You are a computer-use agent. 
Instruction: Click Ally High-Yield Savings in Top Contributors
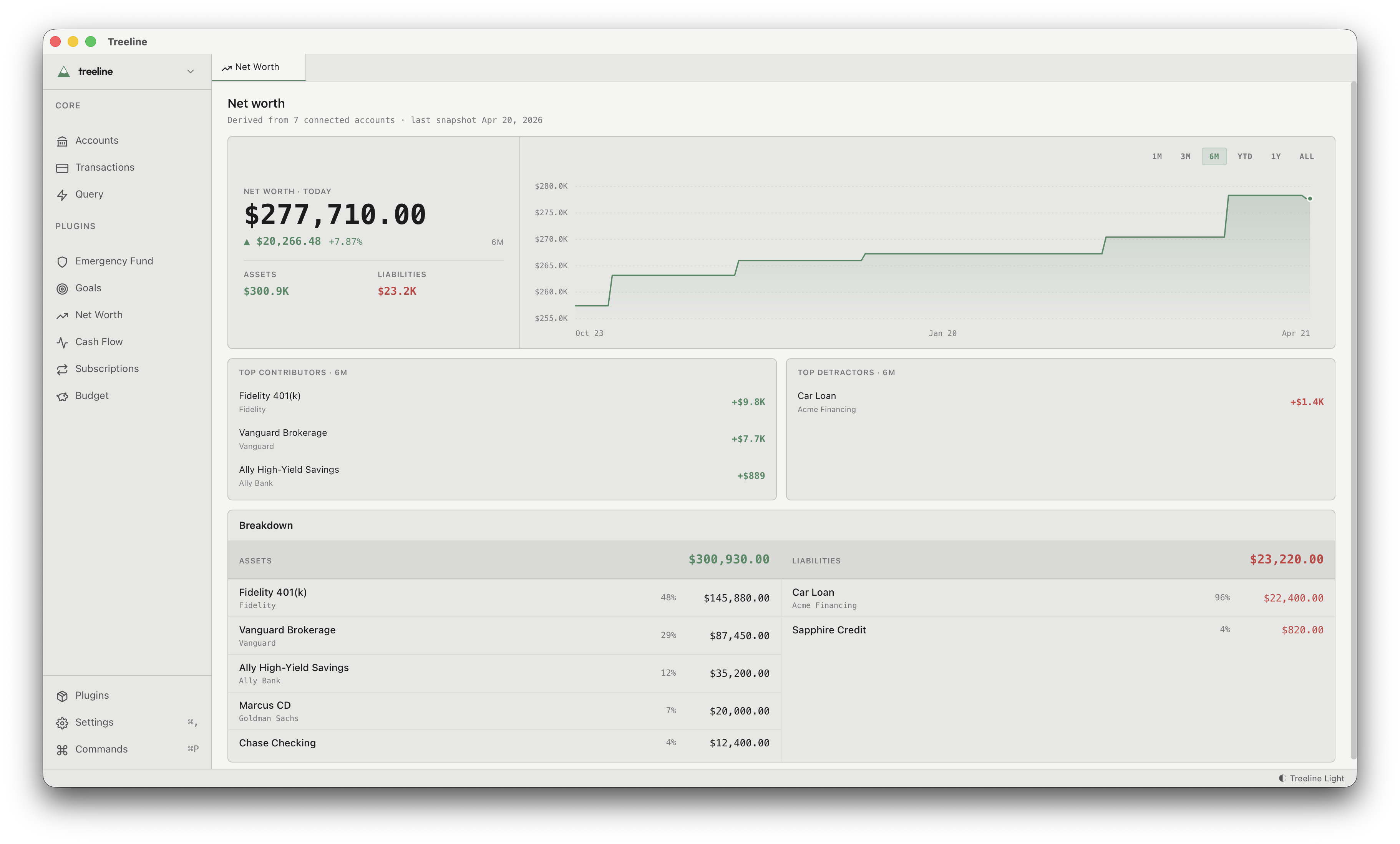pyautogui.click(x=502, y=476)
